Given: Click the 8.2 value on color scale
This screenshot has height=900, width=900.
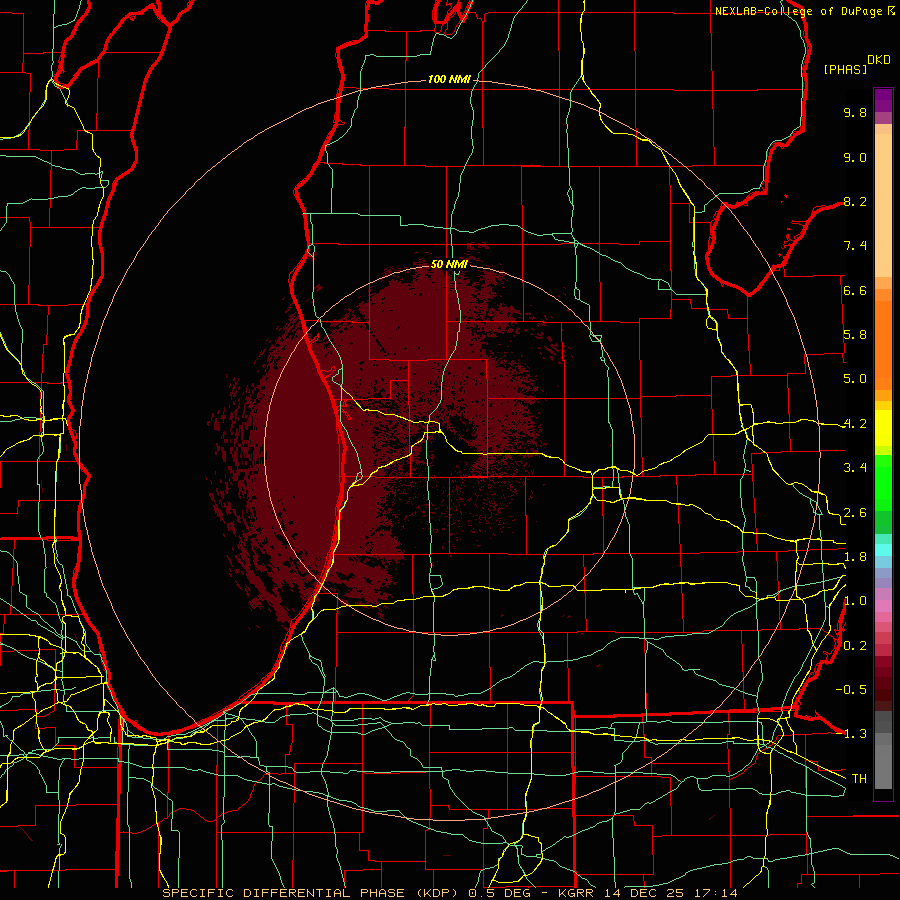Looking at the screenshot, I should click(855, 201).
